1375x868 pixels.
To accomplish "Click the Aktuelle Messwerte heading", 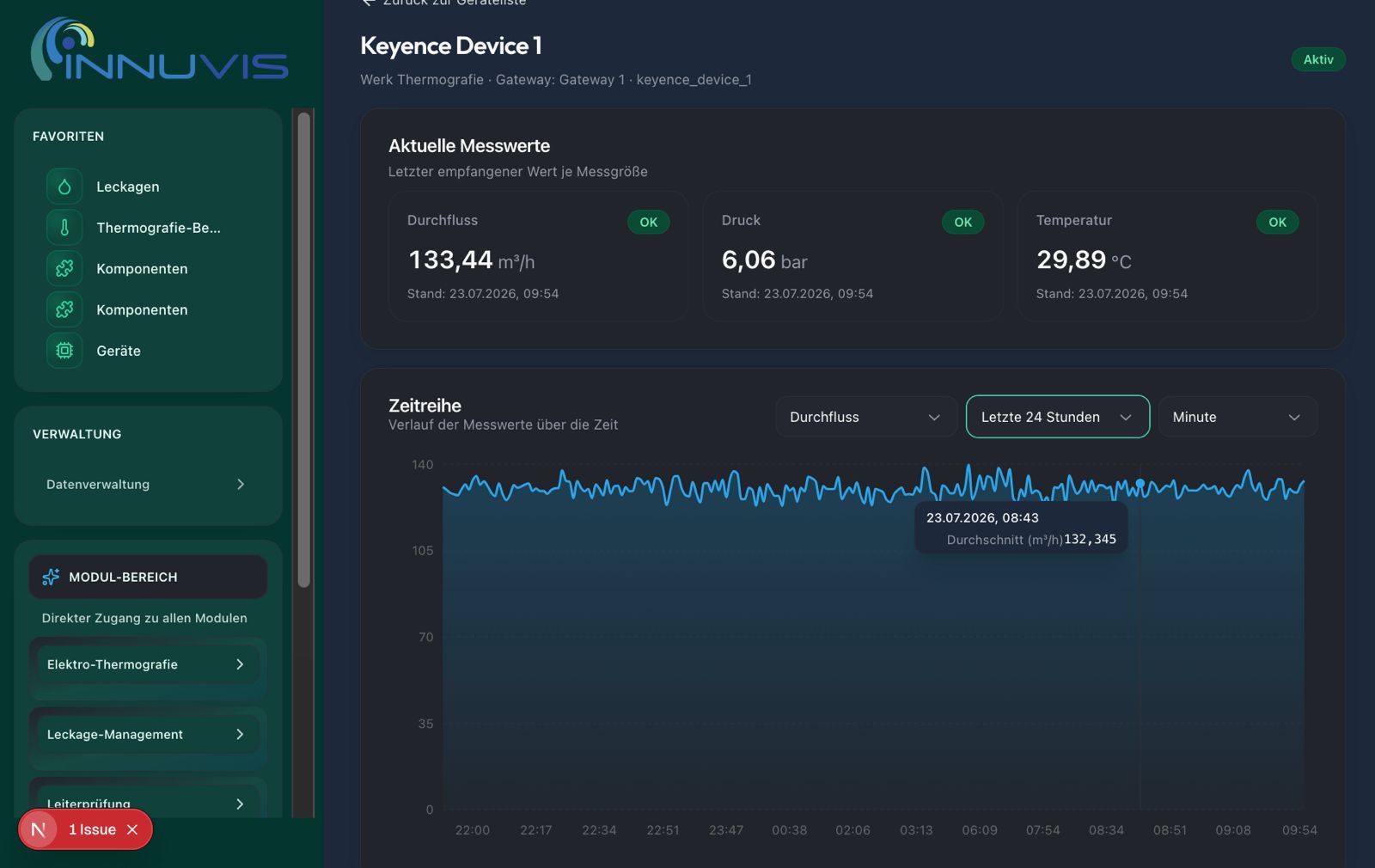I will [469, 146].
